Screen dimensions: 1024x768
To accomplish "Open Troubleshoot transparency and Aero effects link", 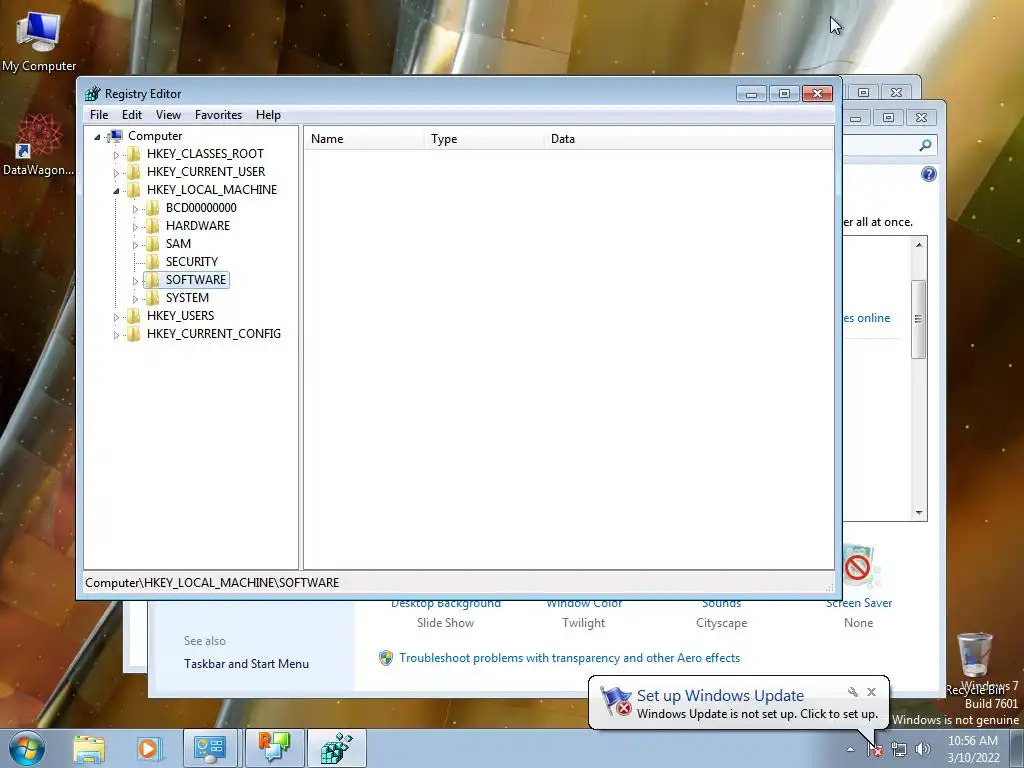I will pos(569,658).
